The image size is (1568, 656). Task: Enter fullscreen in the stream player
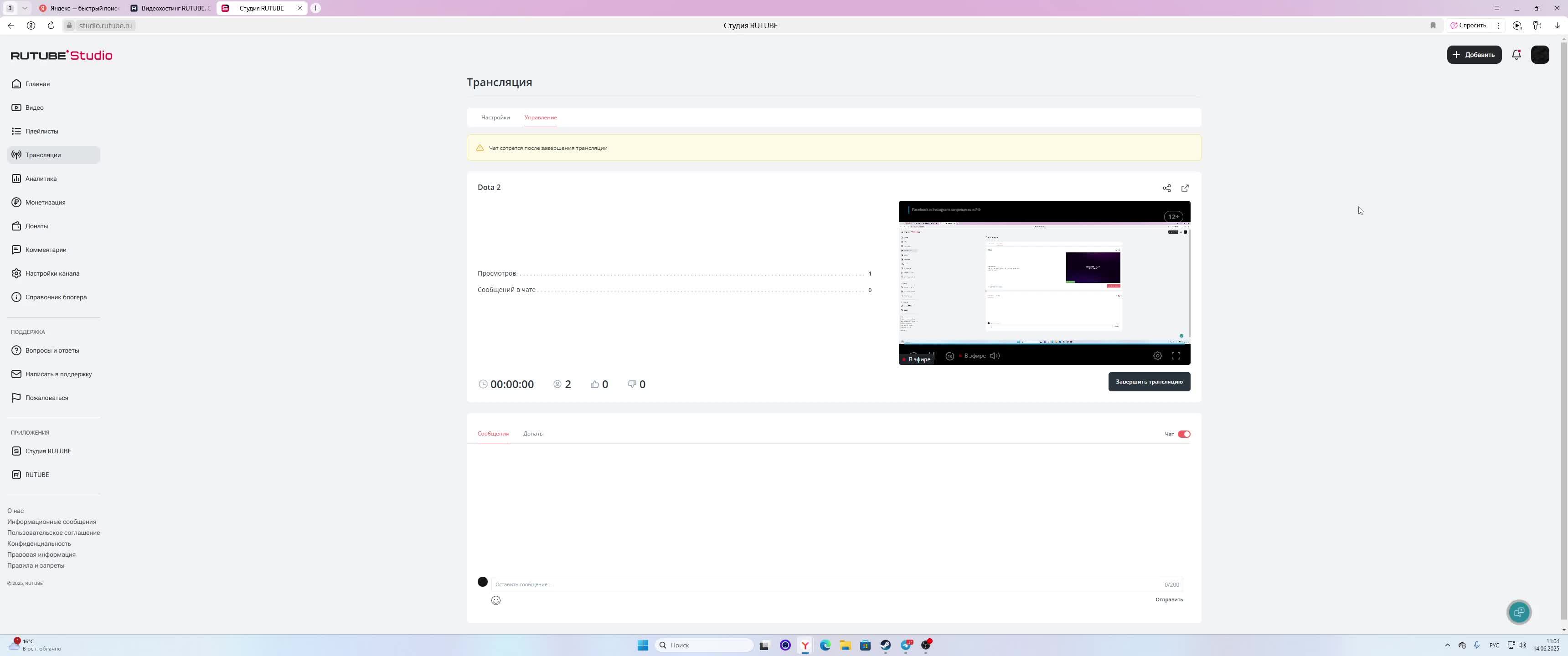click(1176, 357)
